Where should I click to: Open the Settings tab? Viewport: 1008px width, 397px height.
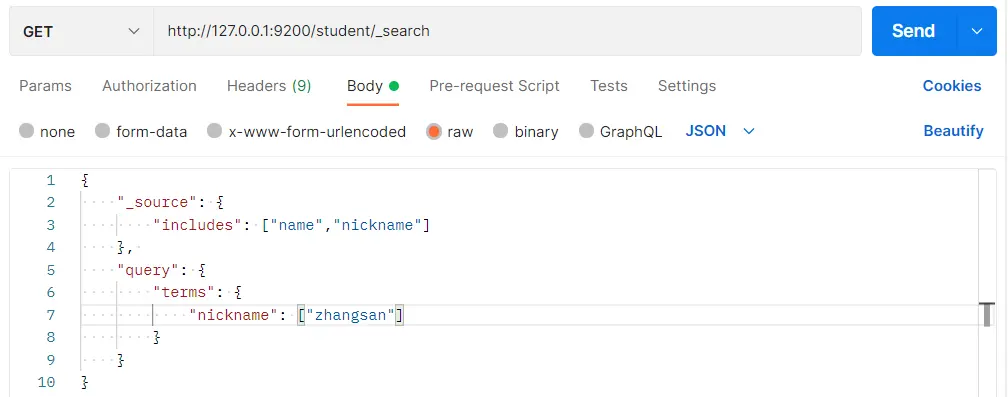687,86
